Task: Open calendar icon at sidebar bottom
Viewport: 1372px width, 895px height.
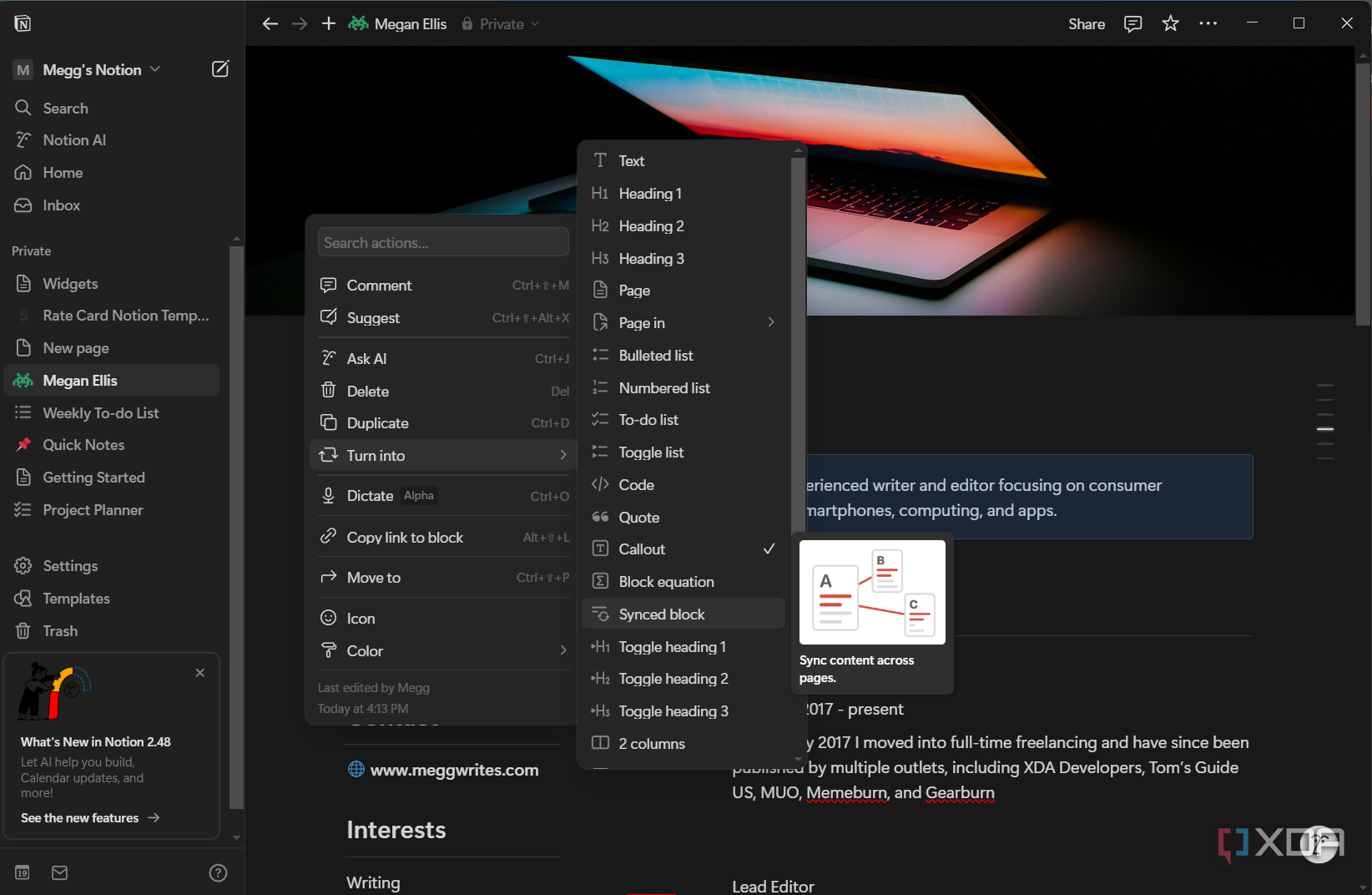Action: point(23,872)
